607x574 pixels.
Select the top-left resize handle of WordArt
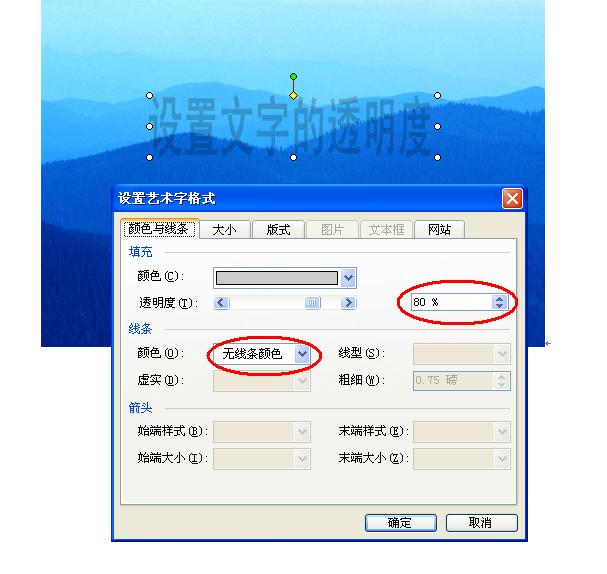(x=149, y=96)
